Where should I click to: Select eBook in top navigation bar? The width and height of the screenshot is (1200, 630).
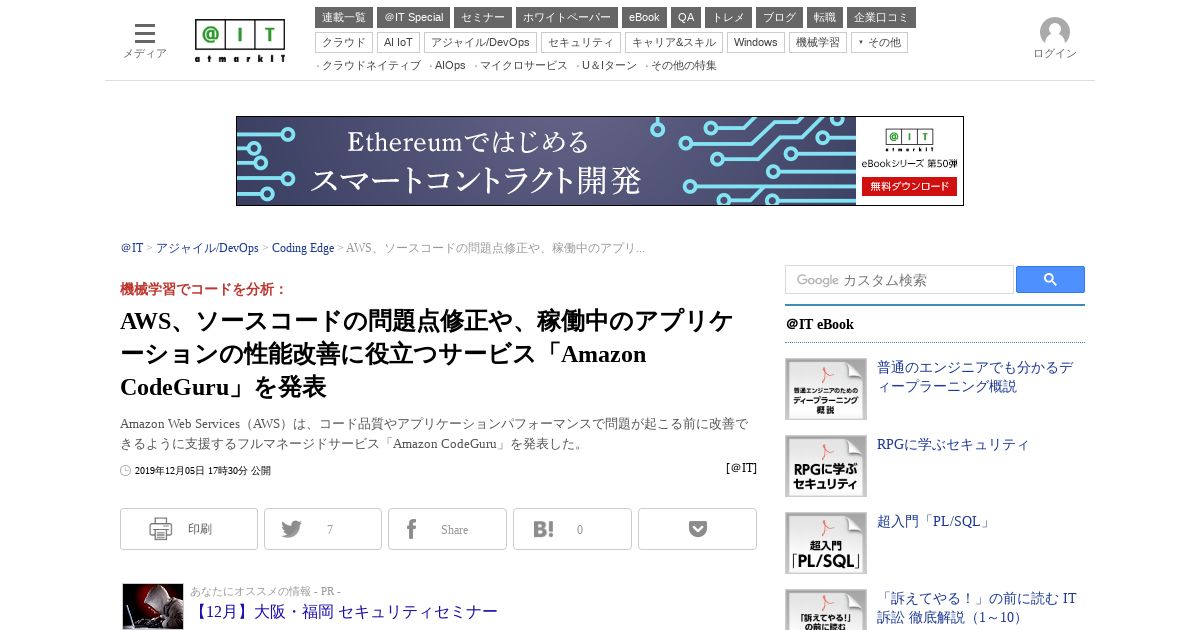tap(644, 17)
